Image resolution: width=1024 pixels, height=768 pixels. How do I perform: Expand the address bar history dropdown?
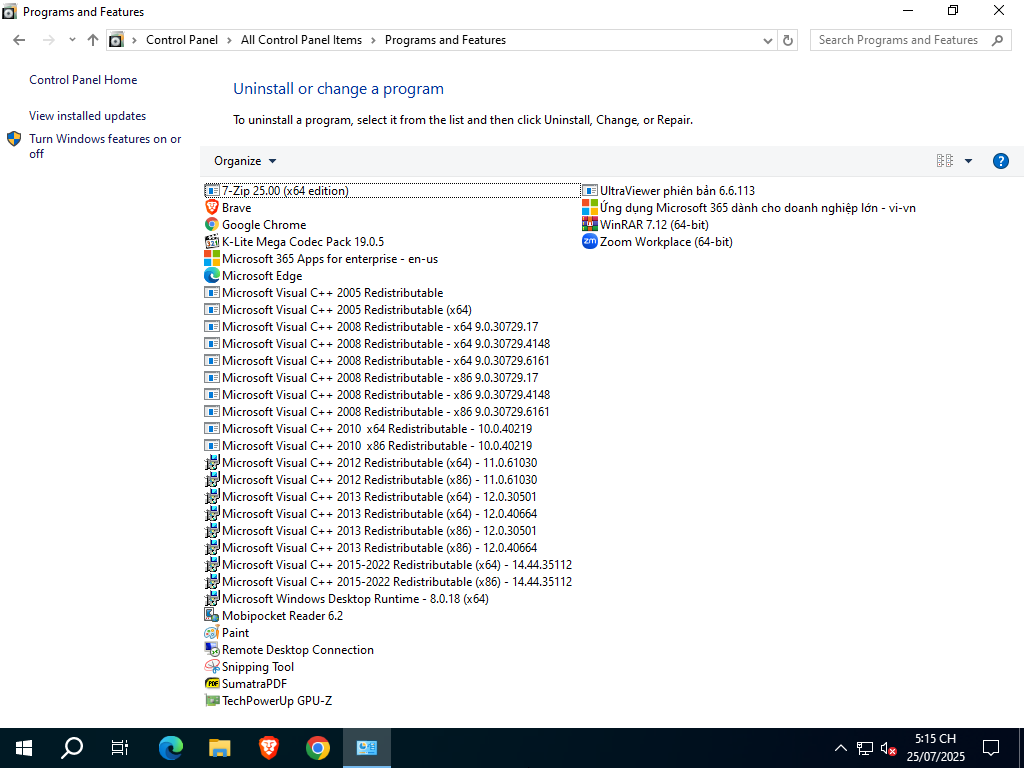(x=766, y=40)
